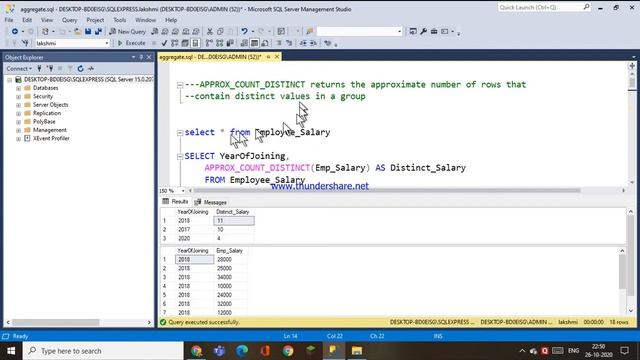
Task: Toggle Include Live Query Statistics
Action: pos(220,43)
